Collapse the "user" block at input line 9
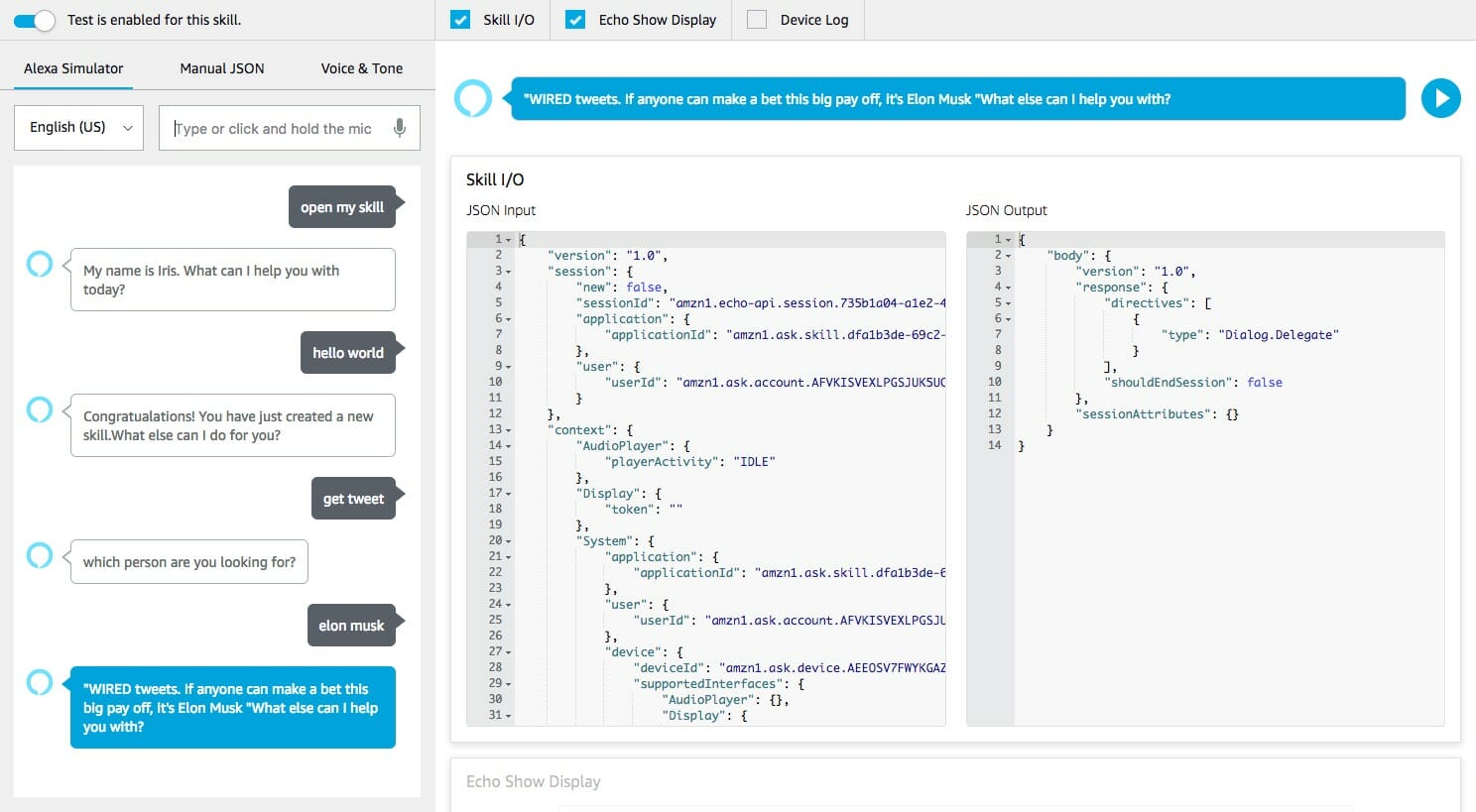 tap(509, 367)
